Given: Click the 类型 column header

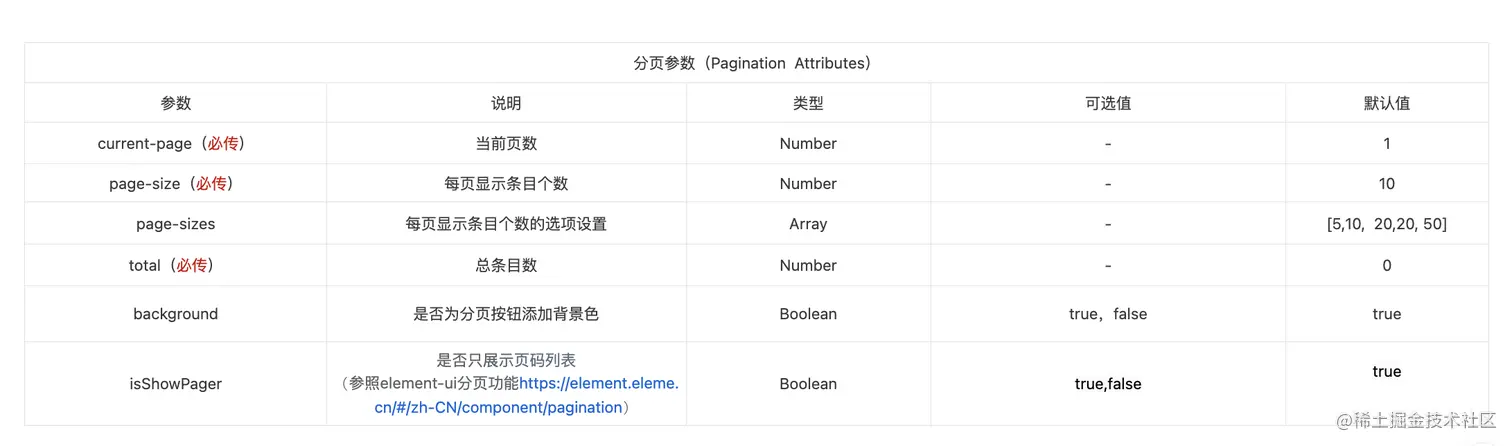Looking at the screenshot, I should [x=808, y=103].
